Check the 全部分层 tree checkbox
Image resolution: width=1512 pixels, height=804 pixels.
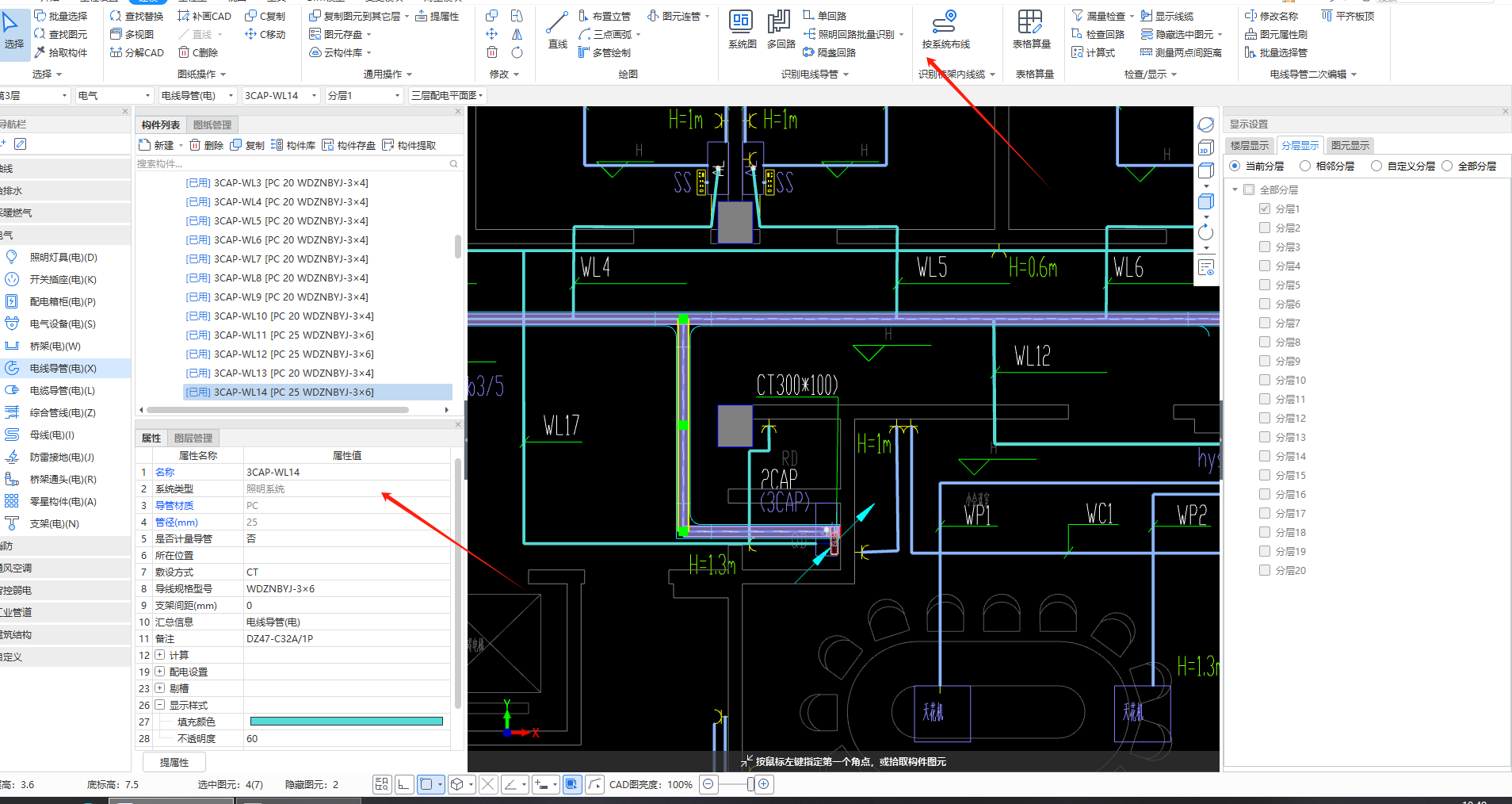tap(1250, 190)
